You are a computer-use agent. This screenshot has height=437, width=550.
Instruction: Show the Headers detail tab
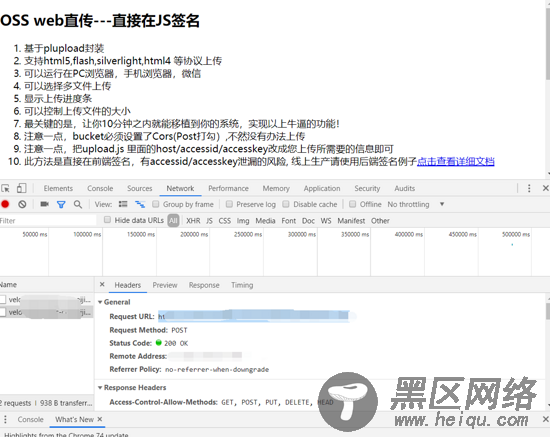point(128,285)
